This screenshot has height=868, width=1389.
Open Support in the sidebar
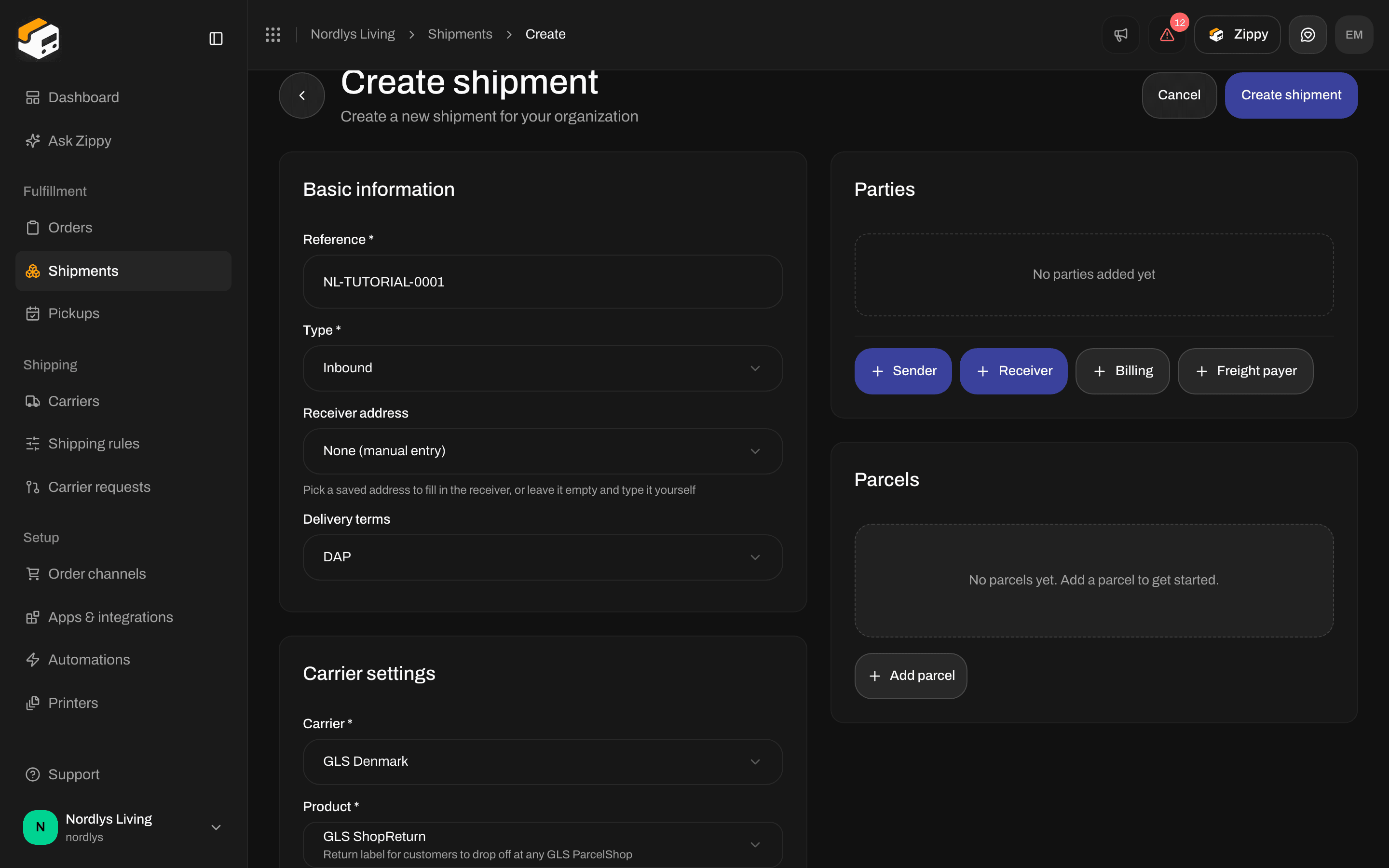[x=123, y=774]
